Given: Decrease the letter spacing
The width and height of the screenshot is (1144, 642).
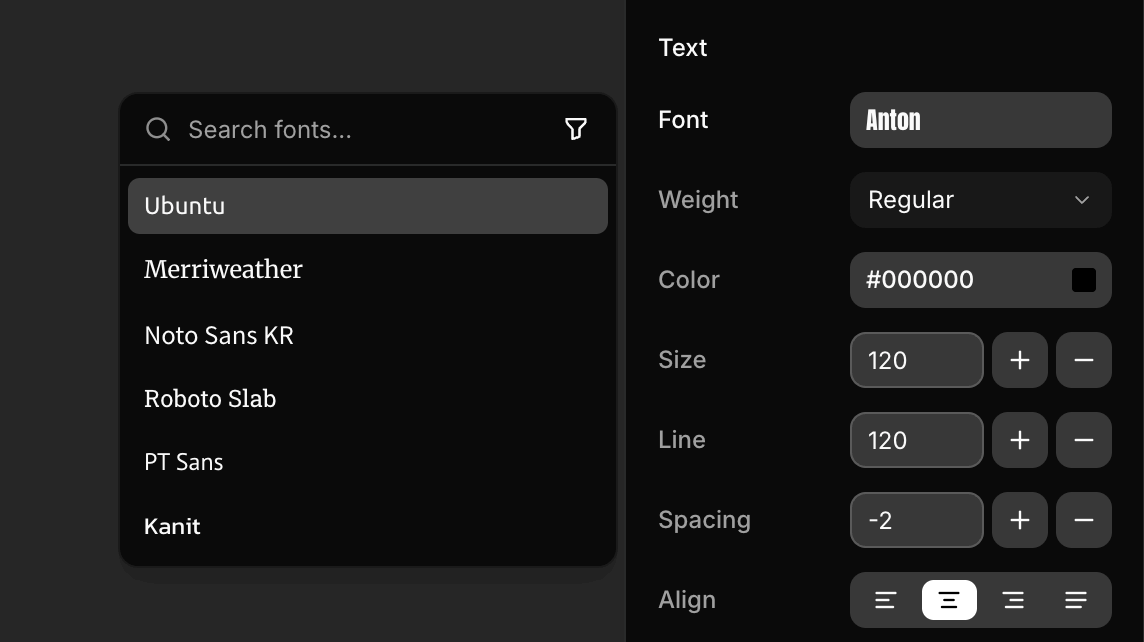Looking at the screenshot, I should pos(1084,520).
